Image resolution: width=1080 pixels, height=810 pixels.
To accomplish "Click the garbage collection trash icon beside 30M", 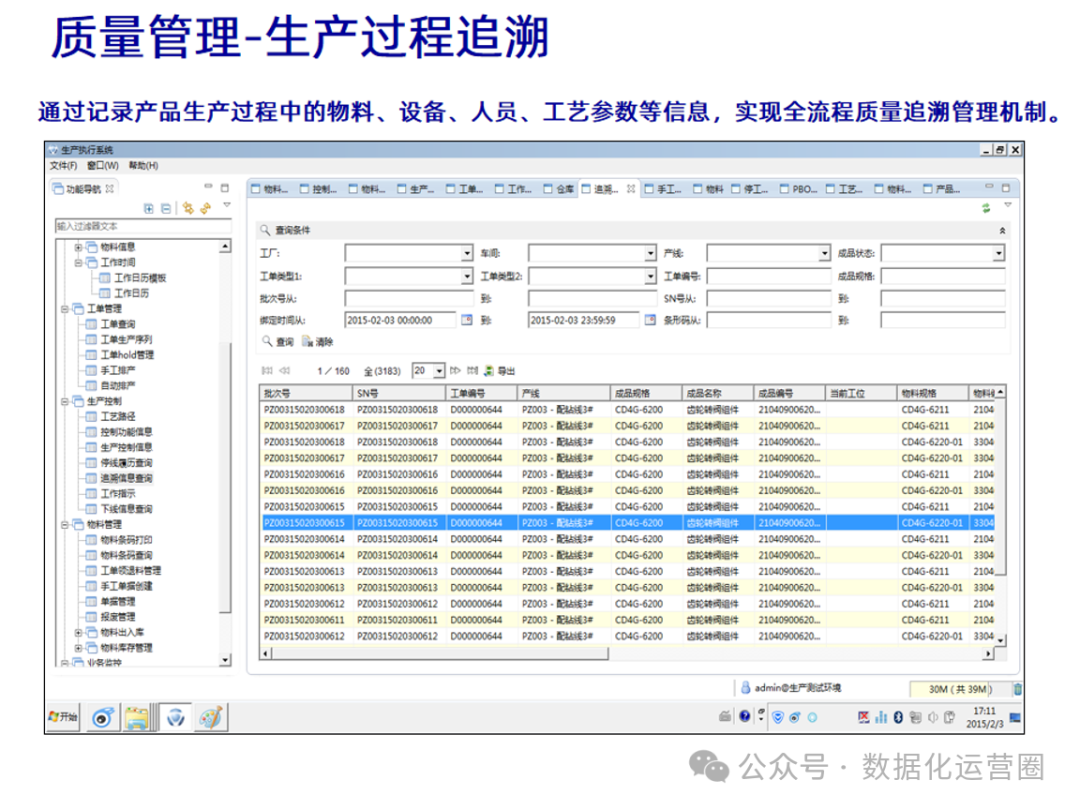I will click(1017, 689).
